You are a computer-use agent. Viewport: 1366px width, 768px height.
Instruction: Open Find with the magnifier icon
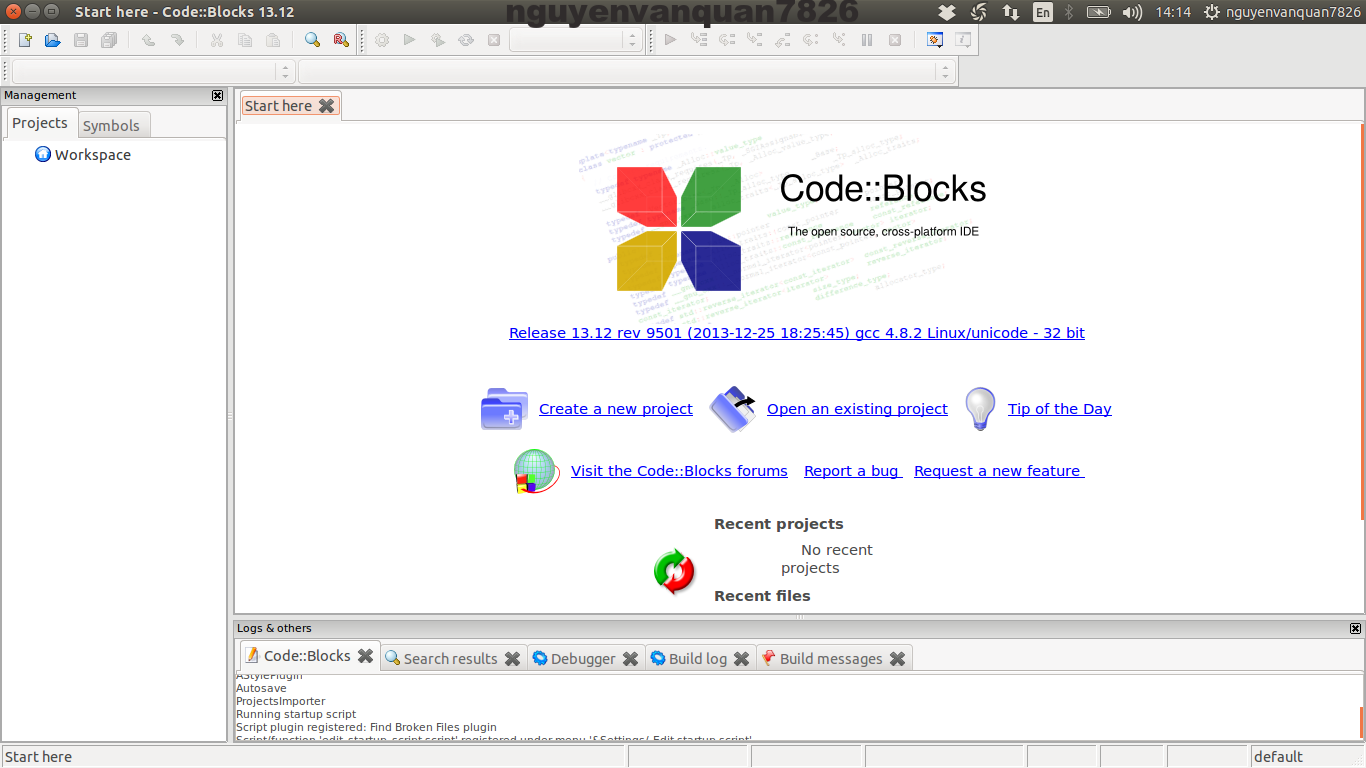[x=313, y=40]
